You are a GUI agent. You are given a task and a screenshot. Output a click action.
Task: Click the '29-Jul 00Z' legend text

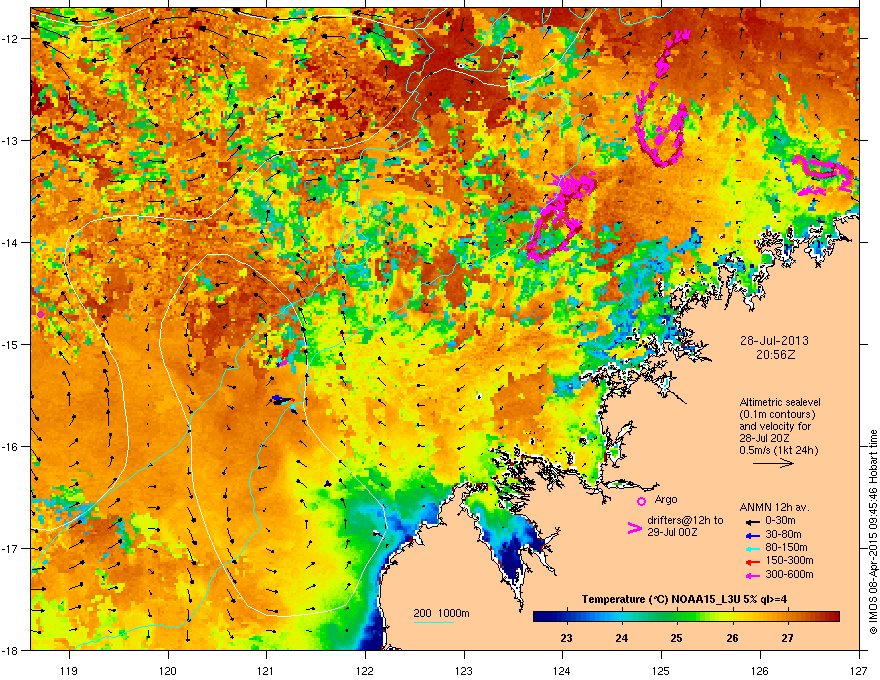tap(672, 532)
